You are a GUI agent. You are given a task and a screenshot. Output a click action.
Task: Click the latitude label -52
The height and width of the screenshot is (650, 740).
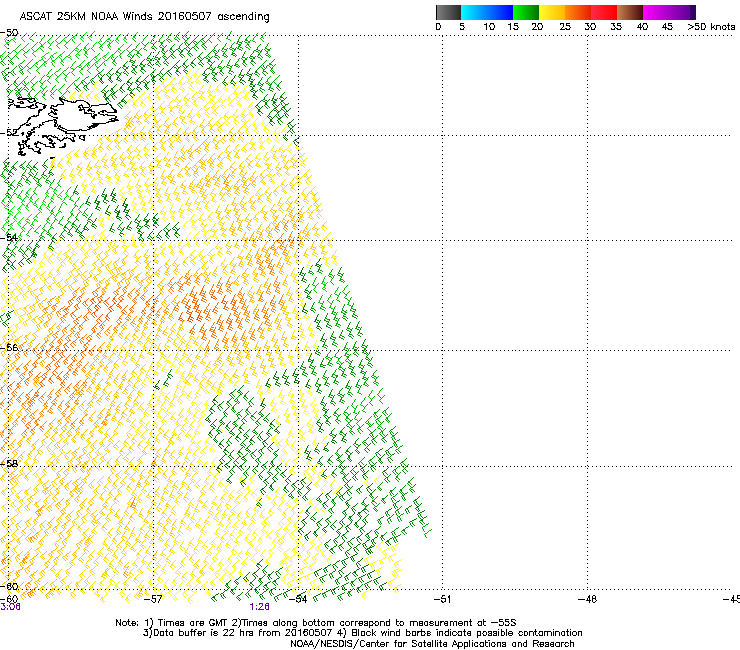[9, 133]
